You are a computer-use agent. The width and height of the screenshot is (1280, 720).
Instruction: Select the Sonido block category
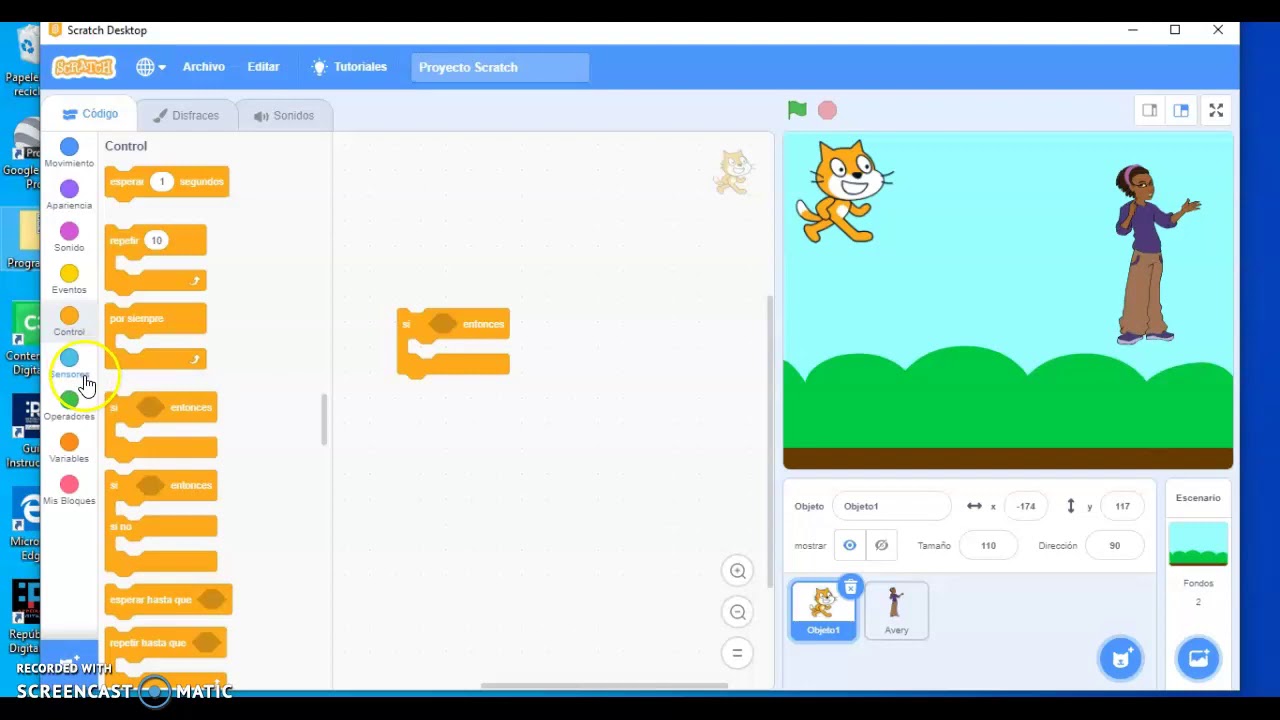pos(69,237)
